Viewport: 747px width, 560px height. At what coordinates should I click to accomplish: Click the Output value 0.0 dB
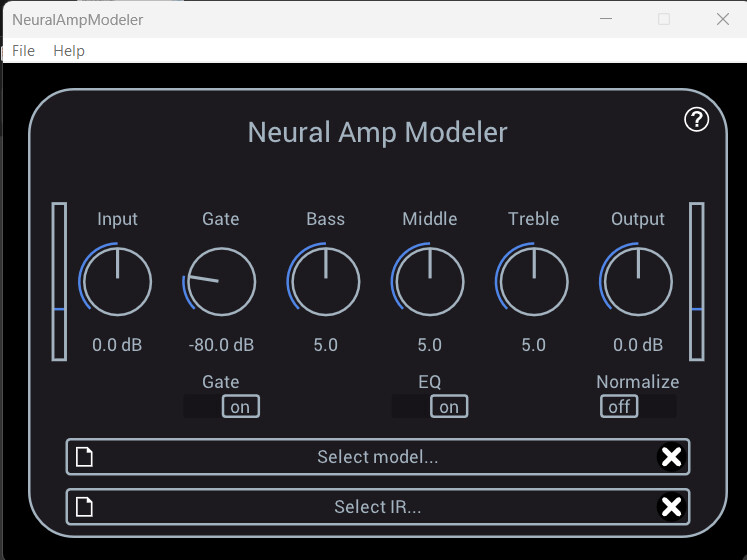(638, 345)
